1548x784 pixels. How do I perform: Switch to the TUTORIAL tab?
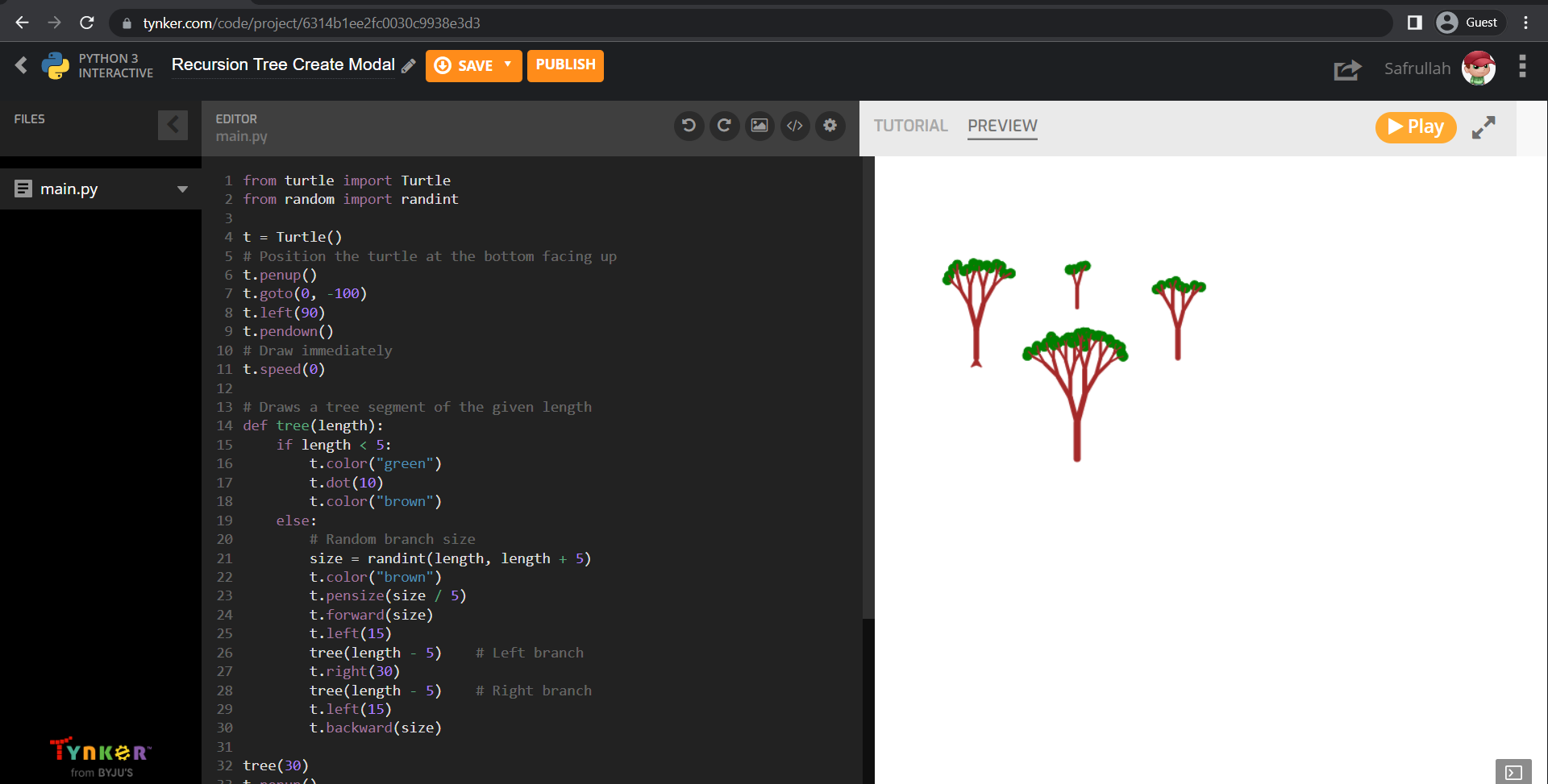(910, 126)
